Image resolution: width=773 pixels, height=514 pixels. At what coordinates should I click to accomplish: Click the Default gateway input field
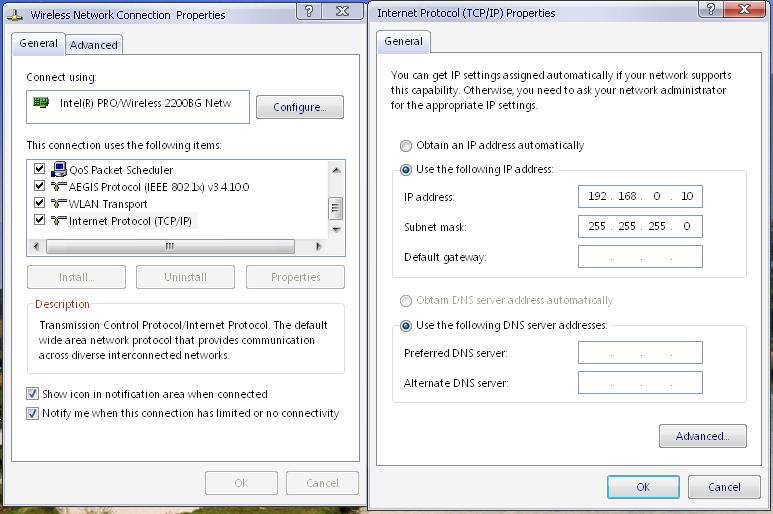click(x=640, y=257)
